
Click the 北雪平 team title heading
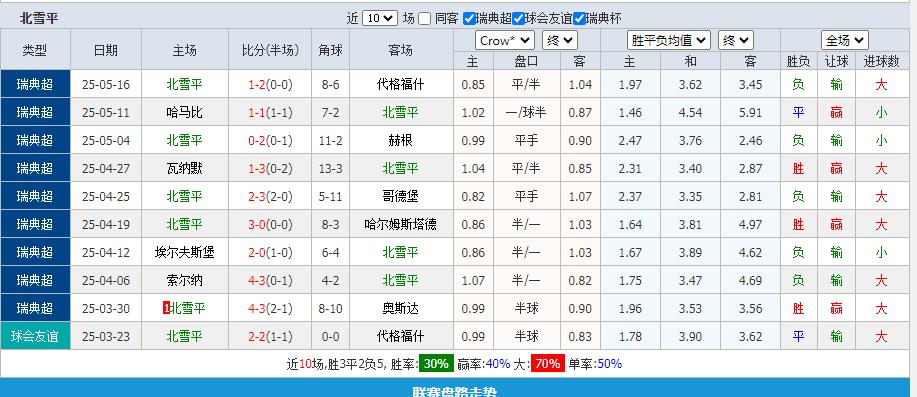coord(39,18)
